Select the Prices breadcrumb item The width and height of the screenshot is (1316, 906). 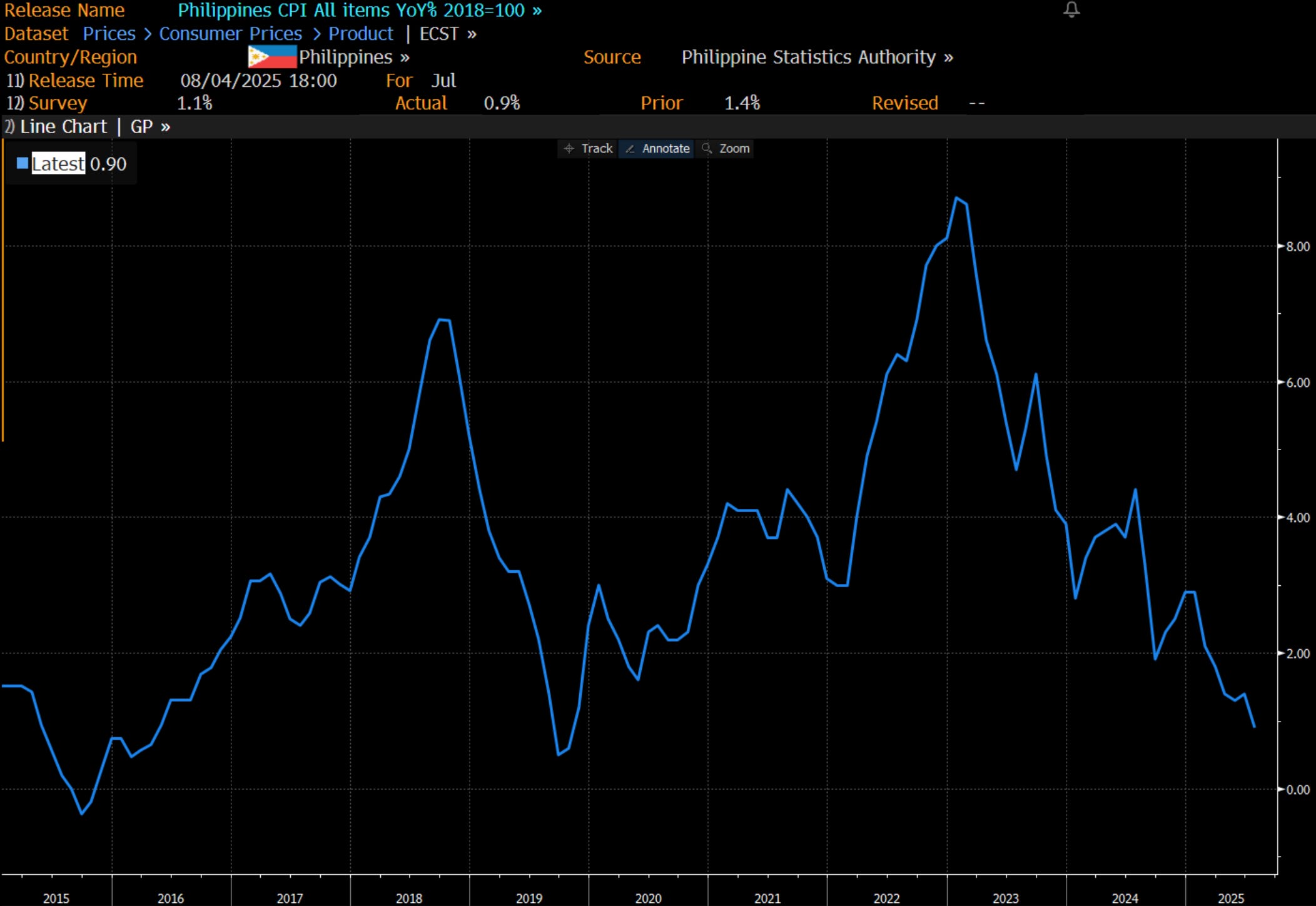coord(109,34)
